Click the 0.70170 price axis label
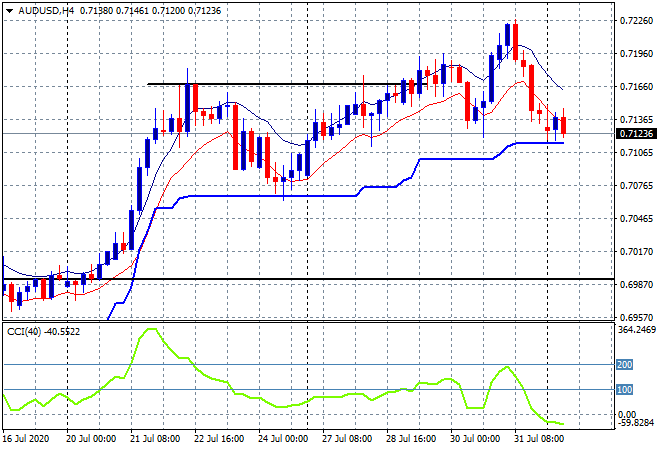 pyautogui.click(x=636, y=252)
